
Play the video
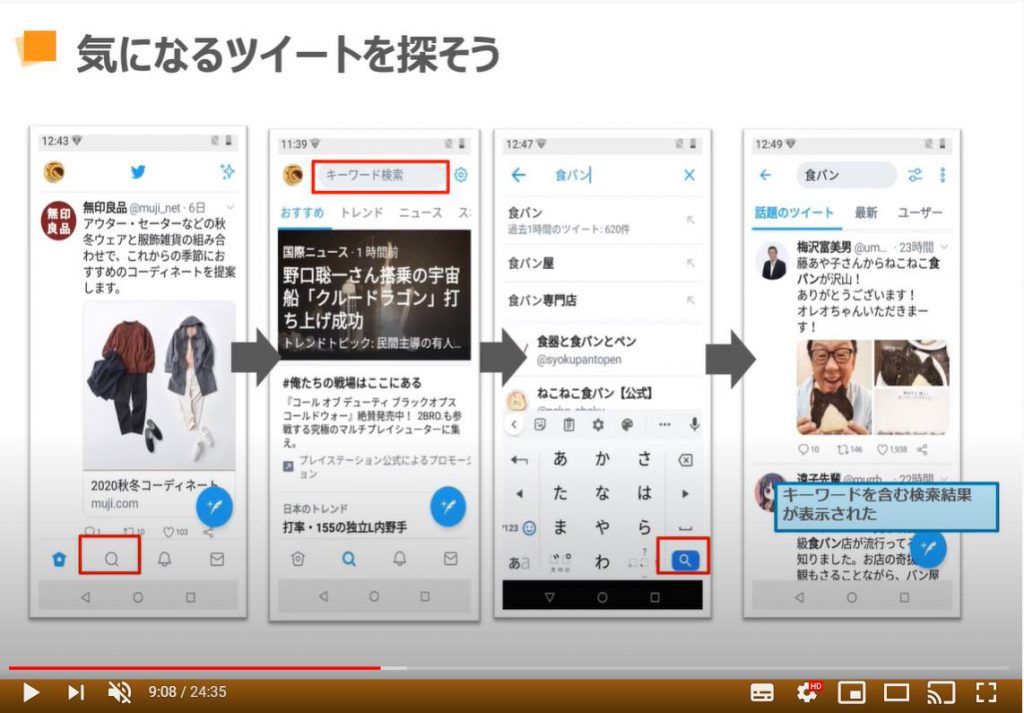[30, 691]
